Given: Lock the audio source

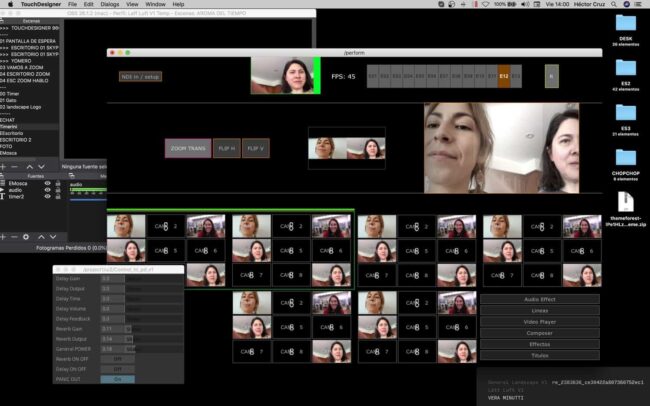Looking at the screenshot, I should pos(59,190).
